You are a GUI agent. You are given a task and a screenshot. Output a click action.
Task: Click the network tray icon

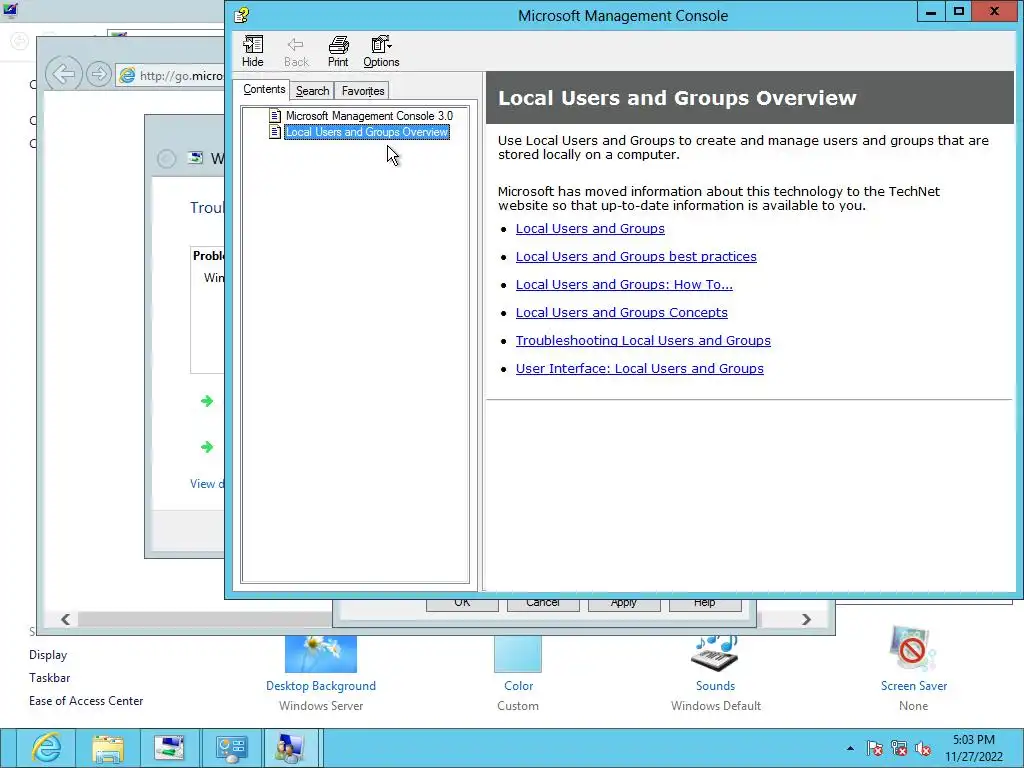click(x=899, y=748)
